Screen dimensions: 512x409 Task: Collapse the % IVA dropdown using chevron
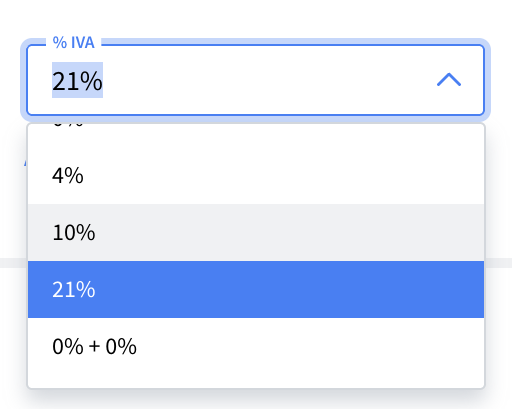coord(449,80)
